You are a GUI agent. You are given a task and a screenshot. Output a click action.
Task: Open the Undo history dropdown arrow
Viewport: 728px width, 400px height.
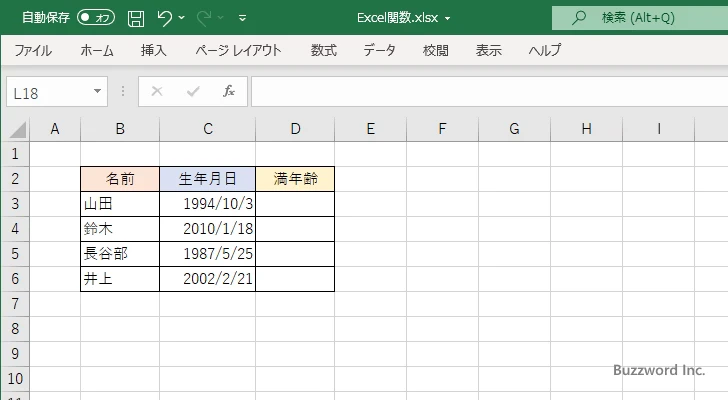tap(182, 18)
